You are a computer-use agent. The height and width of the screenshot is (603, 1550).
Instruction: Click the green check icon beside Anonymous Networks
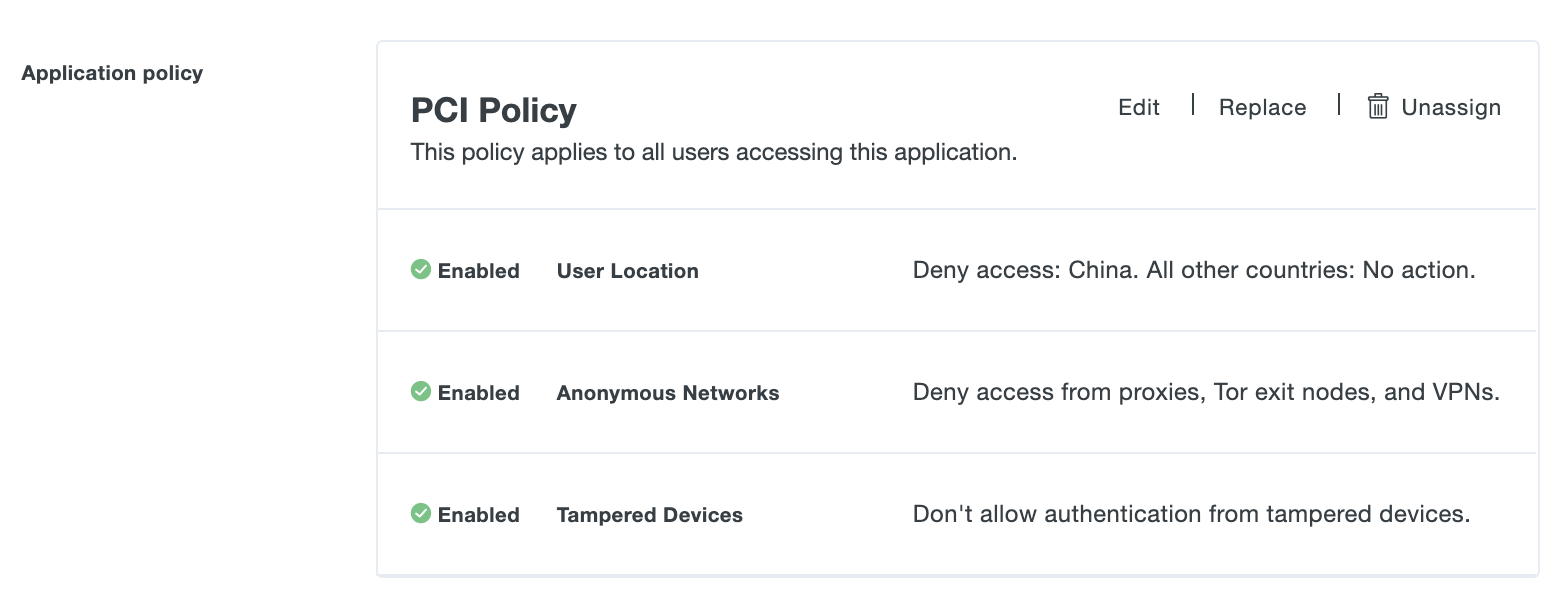tap(420, 391)
